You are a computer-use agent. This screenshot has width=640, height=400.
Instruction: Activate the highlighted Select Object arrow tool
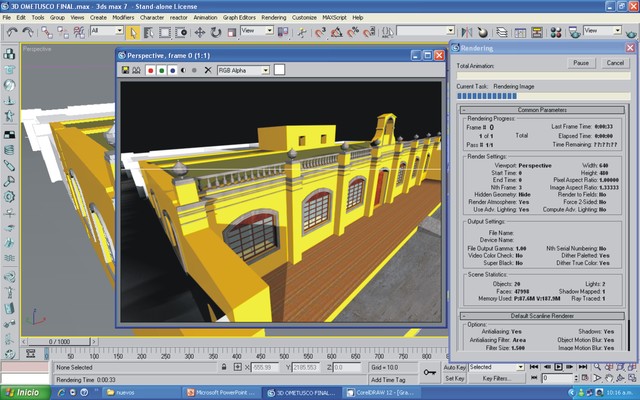tap(133, 32)
